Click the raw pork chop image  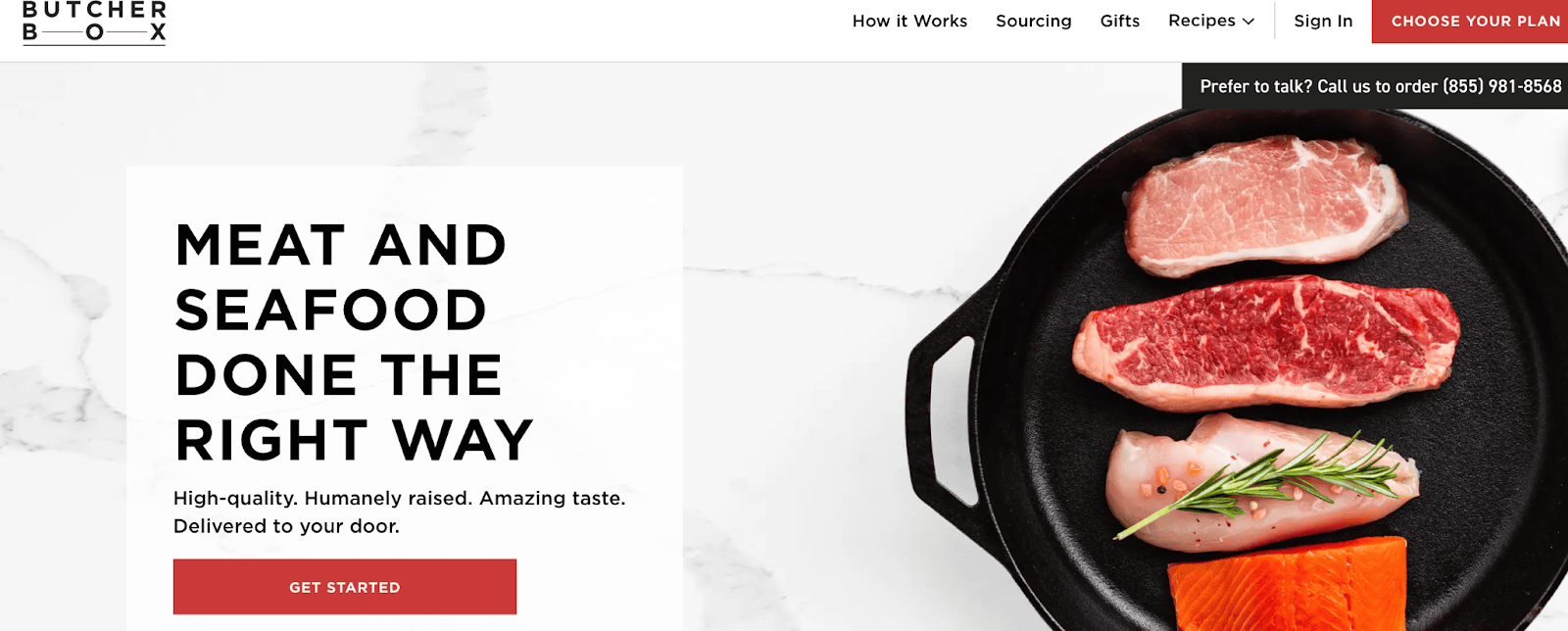click(1266, 204)
